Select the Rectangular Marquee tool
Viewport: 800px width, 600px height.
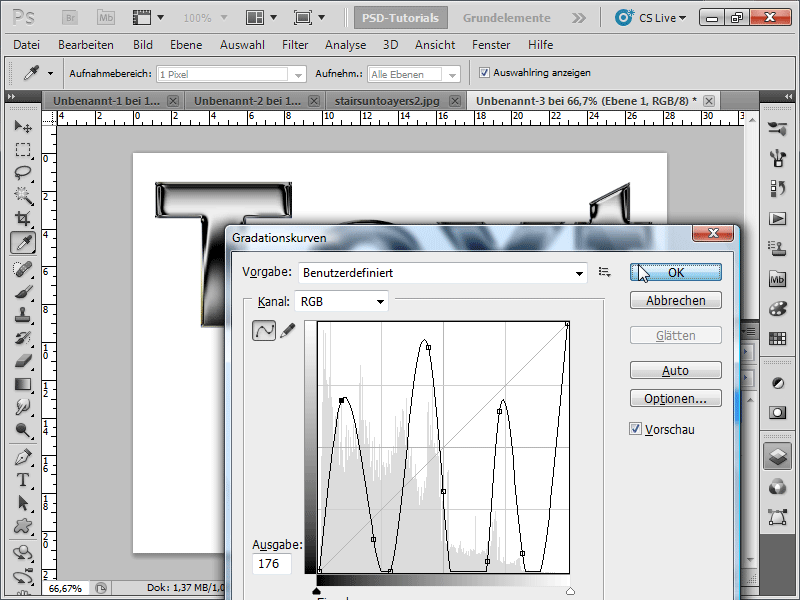(23, 149)
